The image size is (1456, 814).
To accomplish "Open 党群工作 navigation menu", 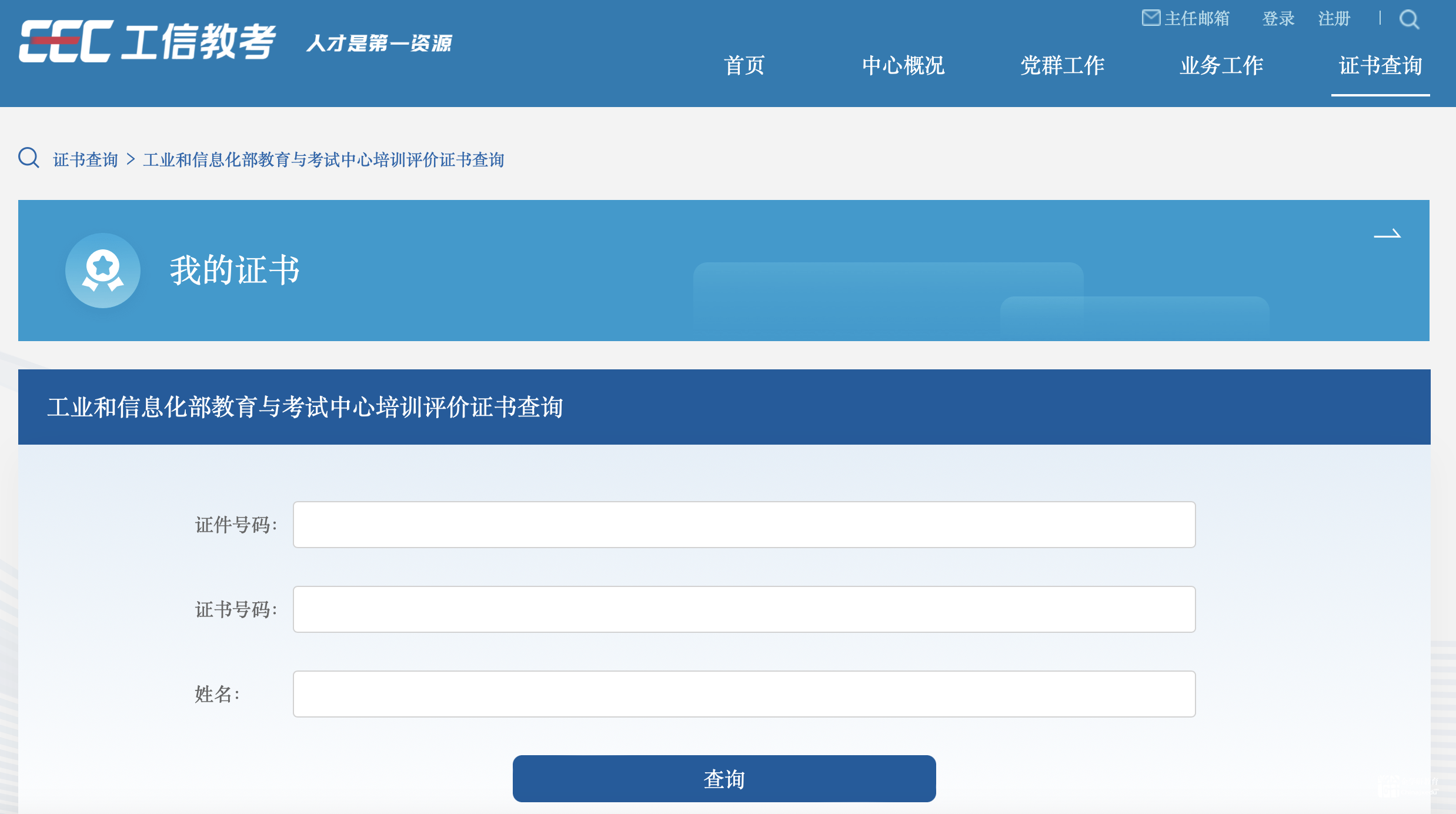I will pos(1062,65).
